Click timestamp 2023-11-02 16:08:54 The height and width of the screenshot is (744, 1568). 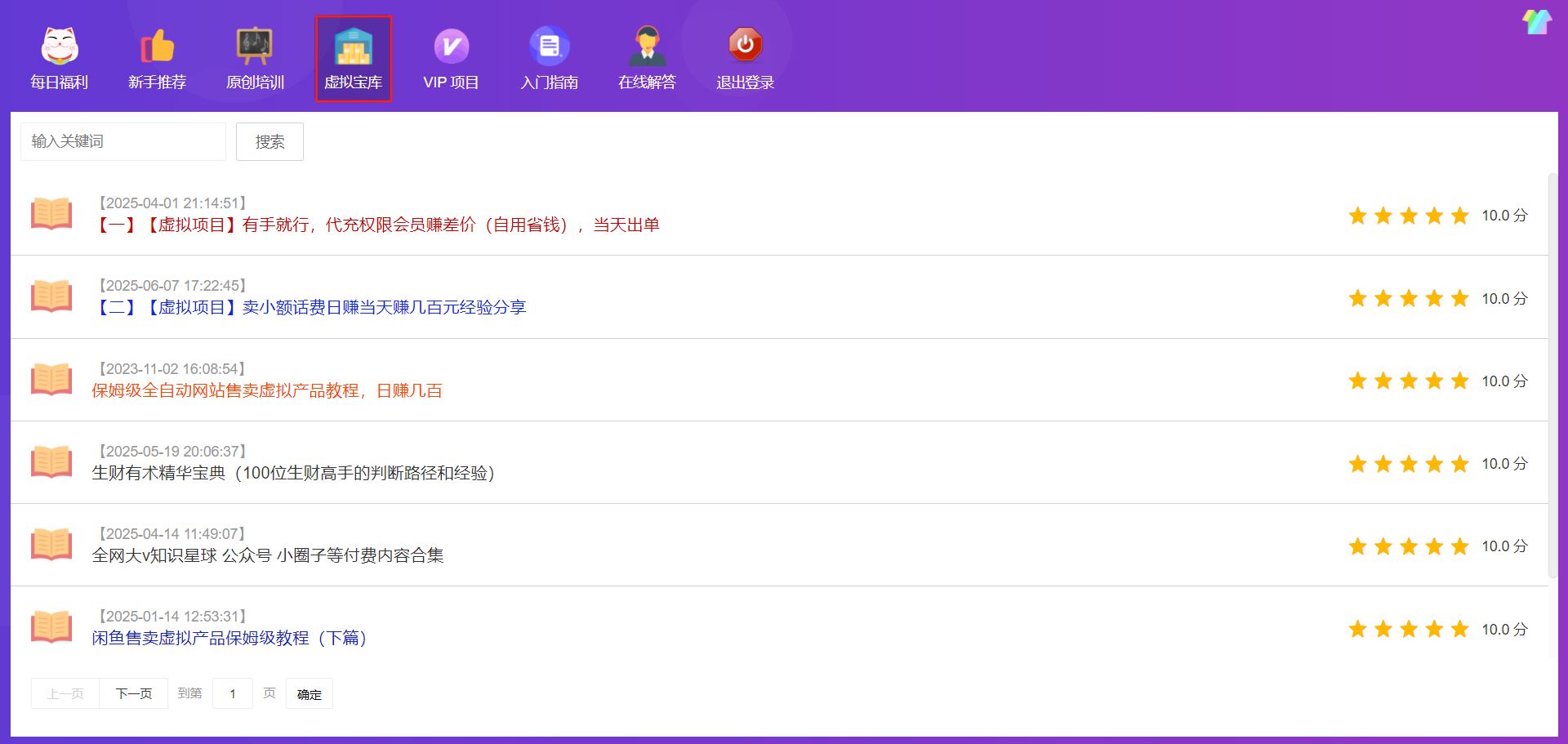click(x=172, y=369)
